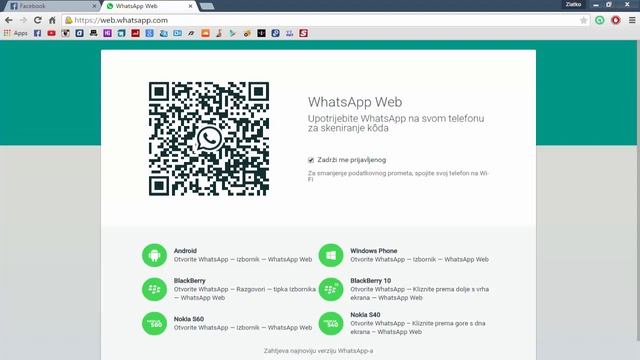Open the red S bookmark icon
The width and height of the screenshot is (640, 360).
303,33
